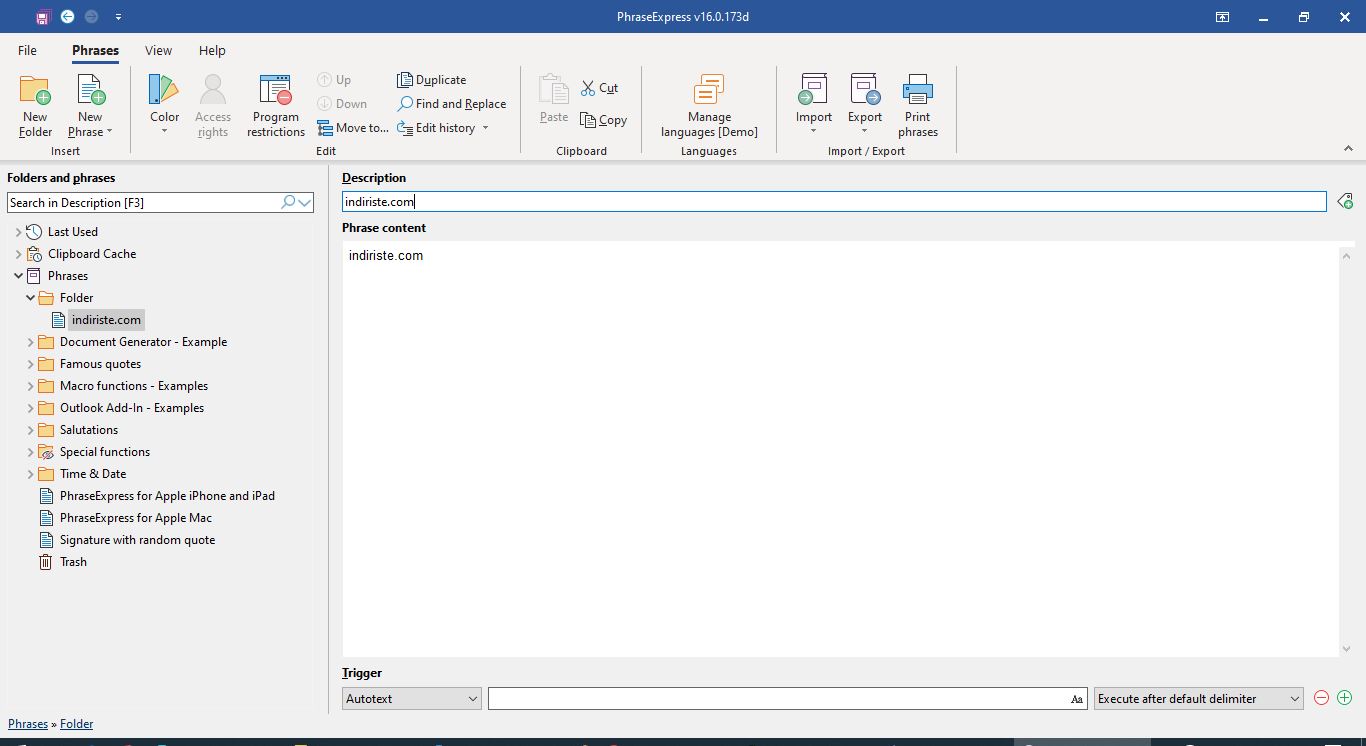Open the Autotext trigger type dropdown
Viewport: 1366px width, 746px height.
(411, 699)
